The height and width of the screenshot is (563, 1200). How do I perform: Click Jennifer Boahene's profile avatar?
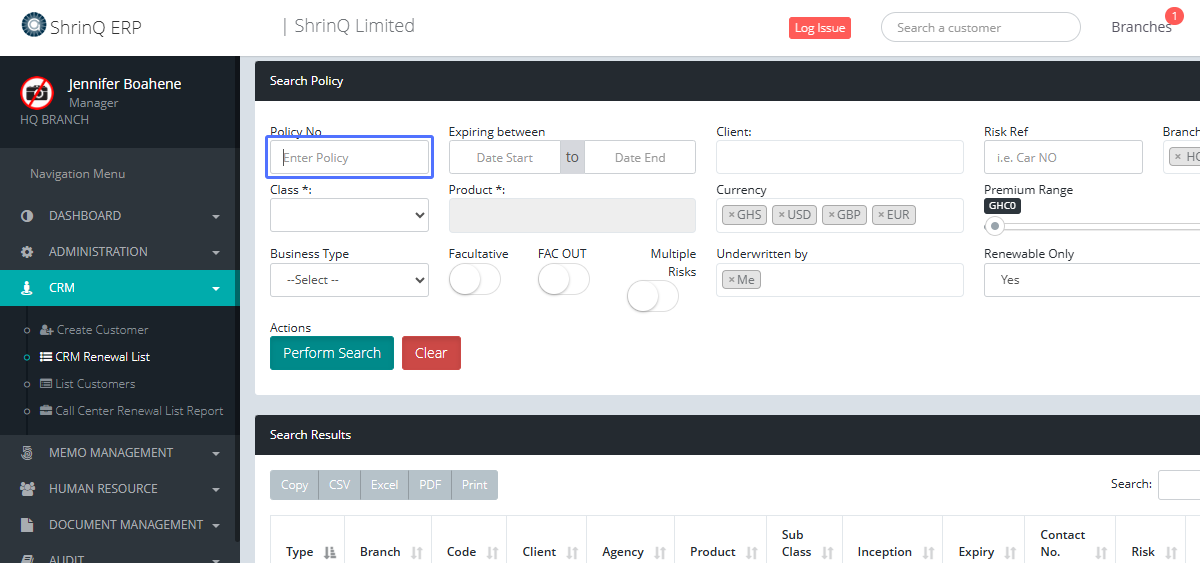click(x=37, y=93)
